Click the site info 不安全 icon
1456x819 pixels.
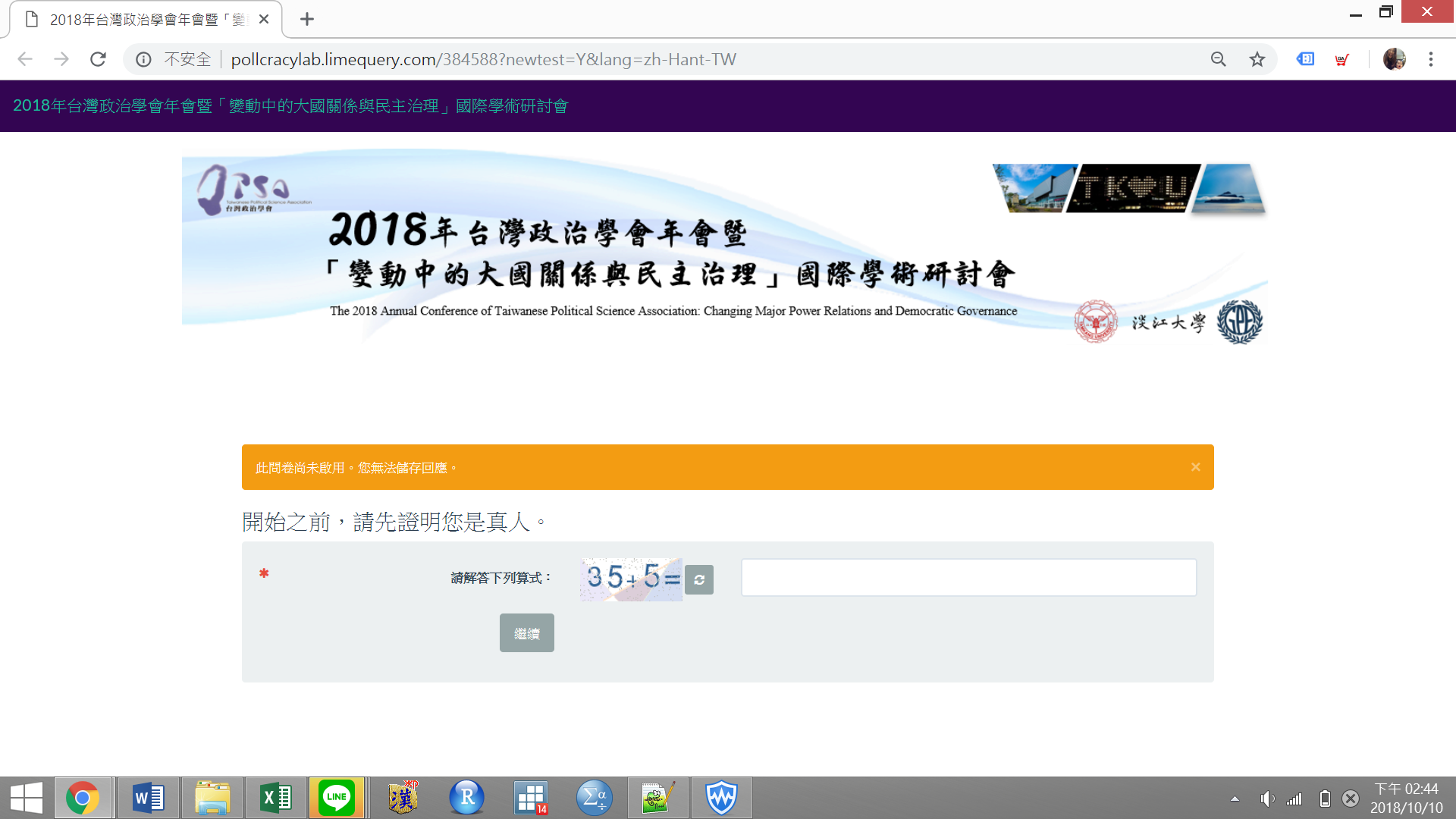pos(143,59)
